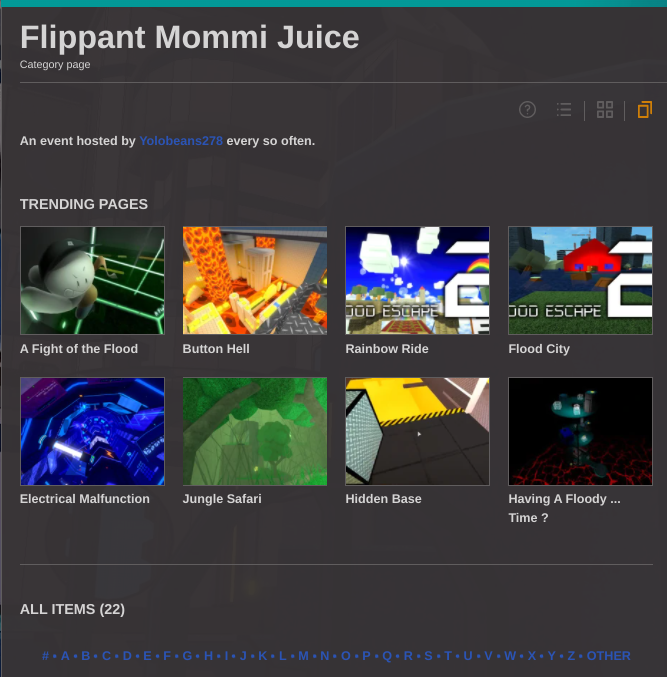This screenshot has width=667, height=677.
Task: Filter all items by letter N
Action: click(325, 656)
